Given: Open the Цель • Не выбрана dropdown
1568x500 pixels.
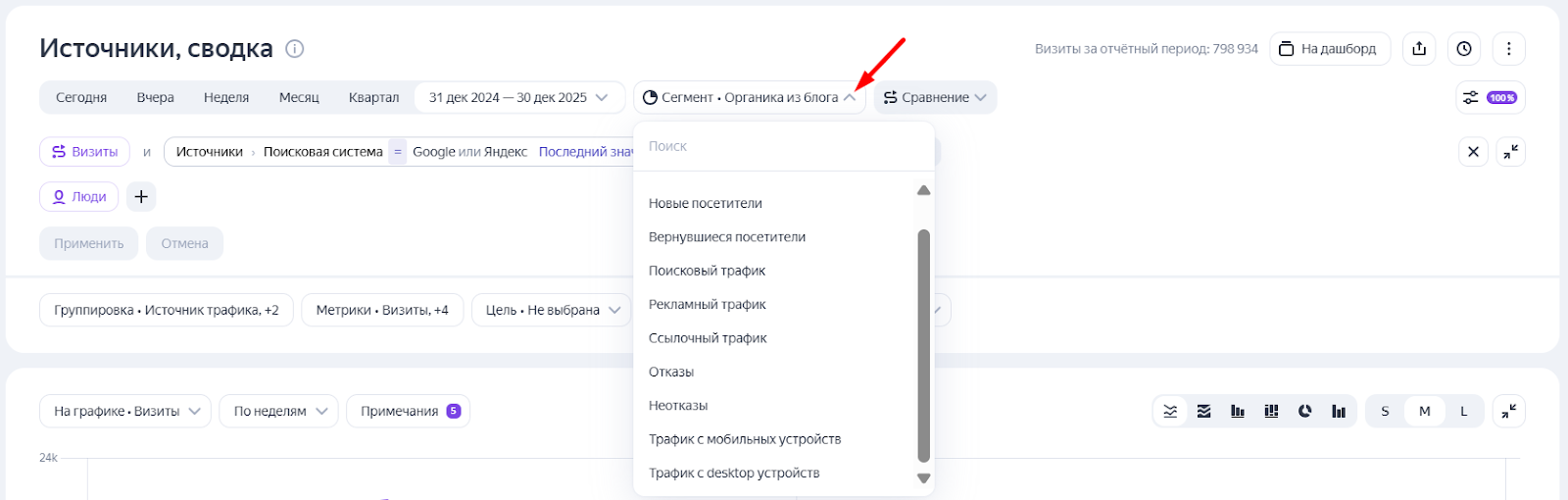Looking at the screenshot, I should 552,310.
